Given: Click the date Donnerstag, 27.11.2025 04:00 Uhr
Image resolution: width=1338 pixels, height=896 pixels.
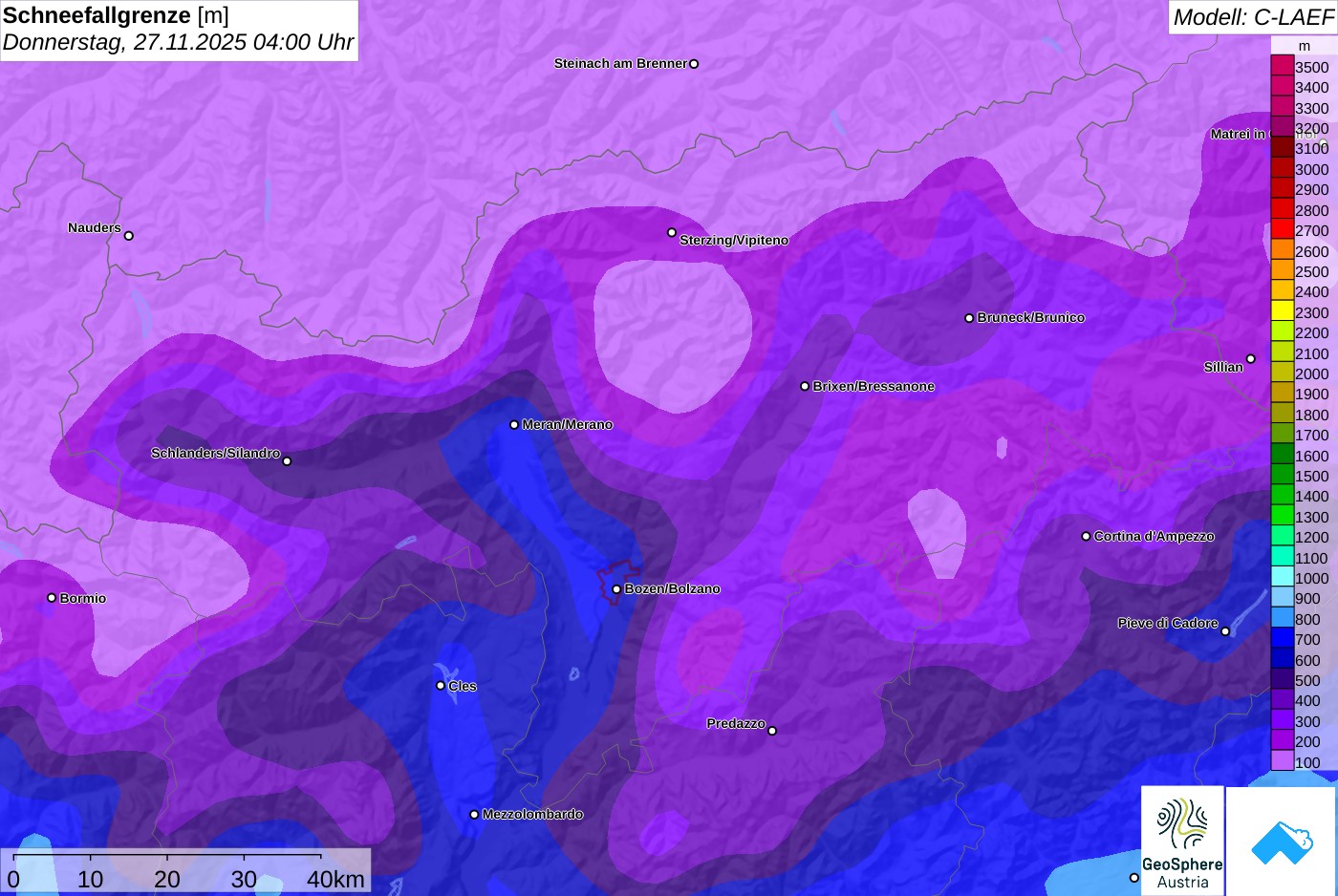Looking at the screenshot, I should [178, 43].
